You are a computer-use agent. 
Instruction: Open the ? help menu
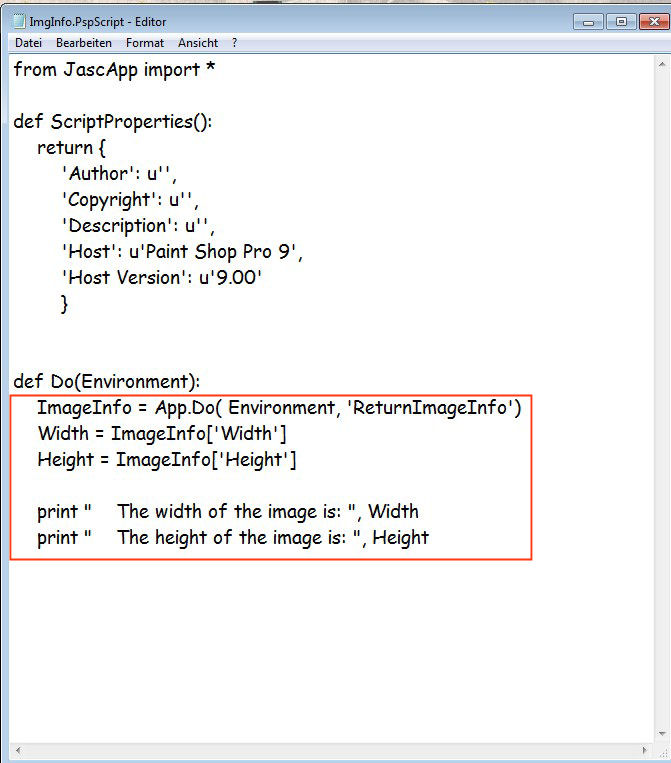pyautogui.click(x=234, y=43)
